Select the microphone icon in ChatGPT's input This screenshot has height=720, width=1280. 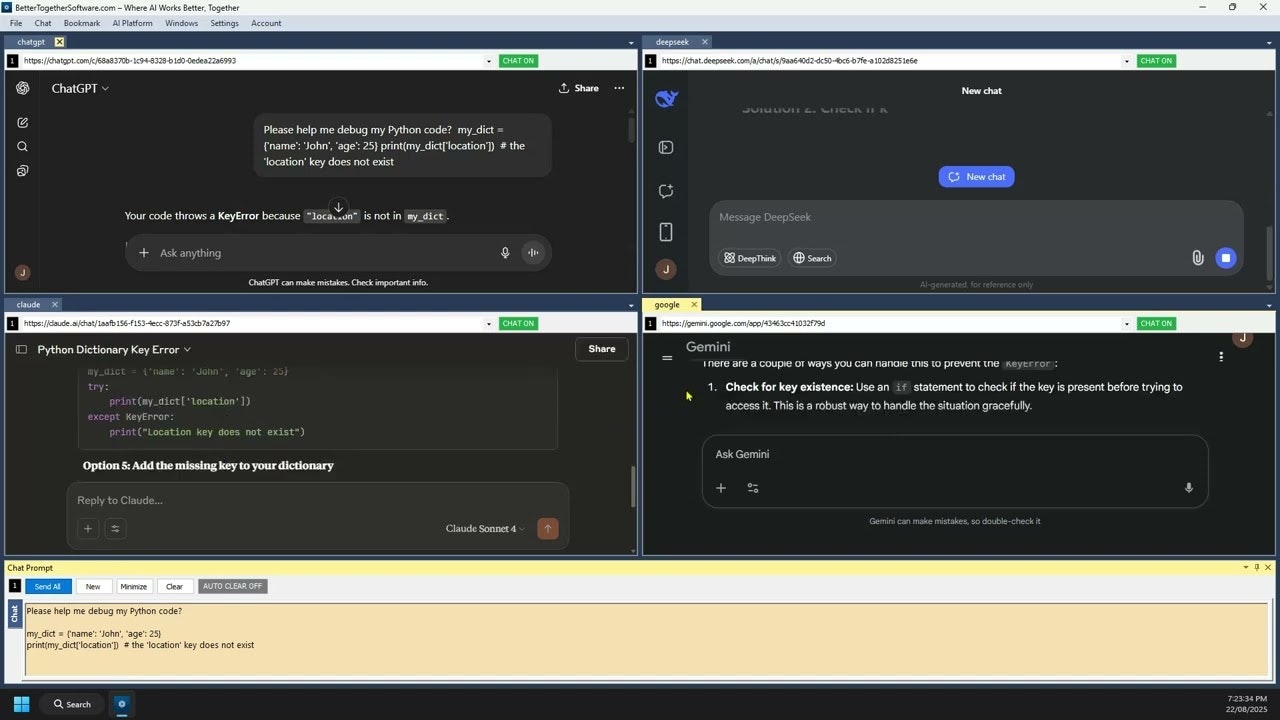pos(505,252)
